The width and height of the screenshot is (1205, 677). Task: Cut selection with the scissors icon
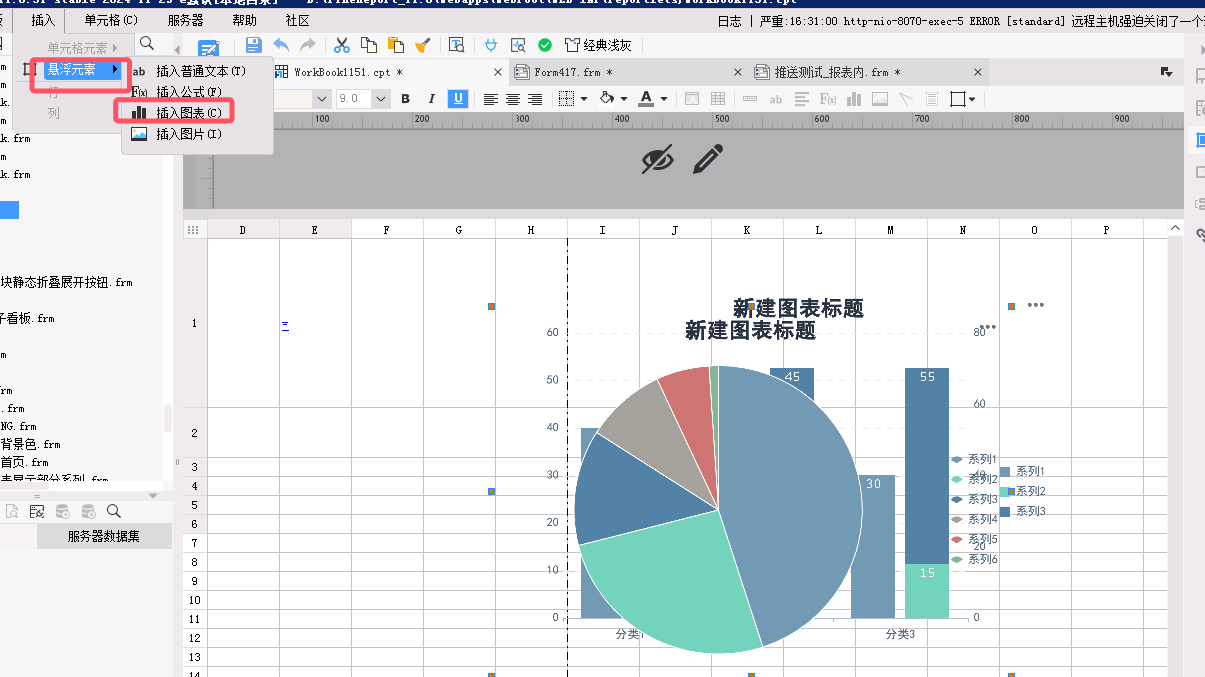342,45
